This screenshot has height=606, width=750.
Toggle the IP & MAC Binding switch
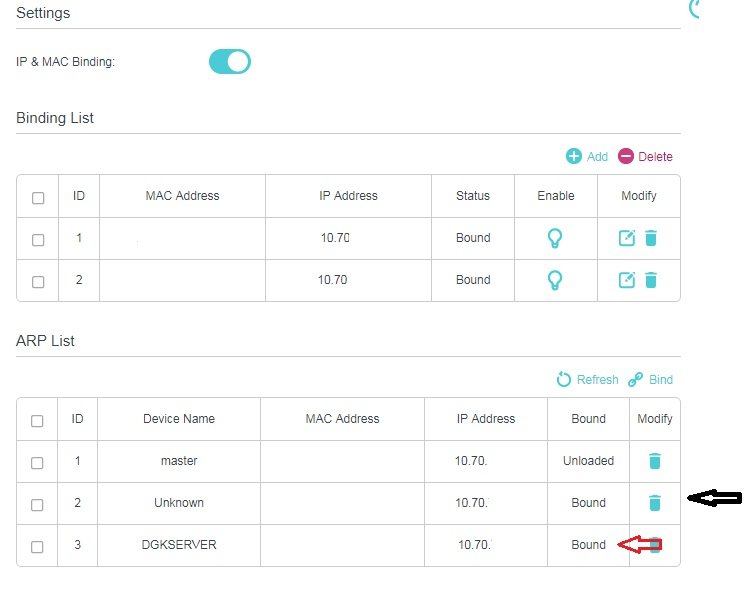click(230, 62)
